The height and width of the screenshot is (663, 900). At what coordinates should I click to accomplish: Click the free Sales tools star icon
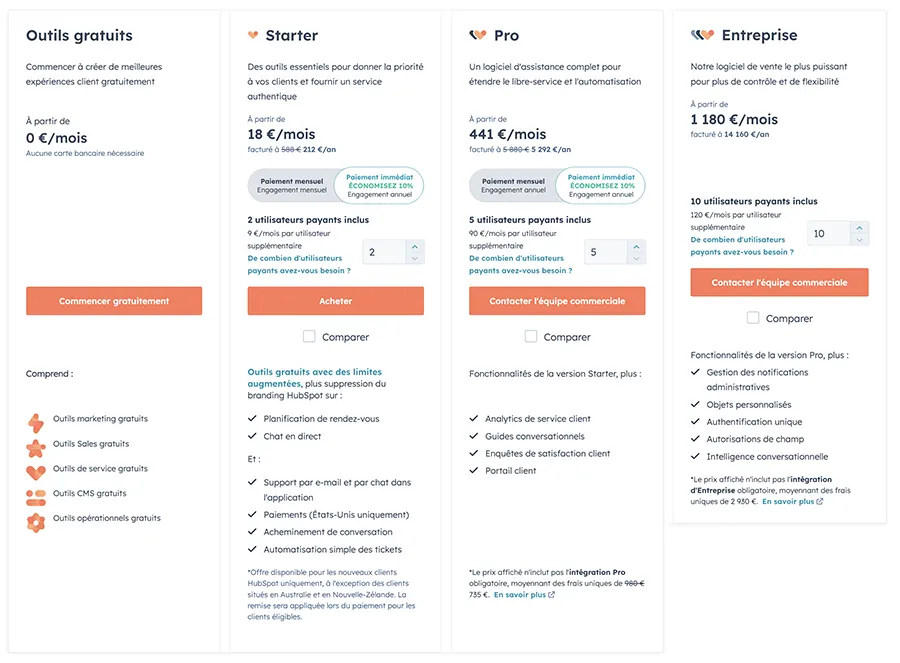[x=36, y=447]
